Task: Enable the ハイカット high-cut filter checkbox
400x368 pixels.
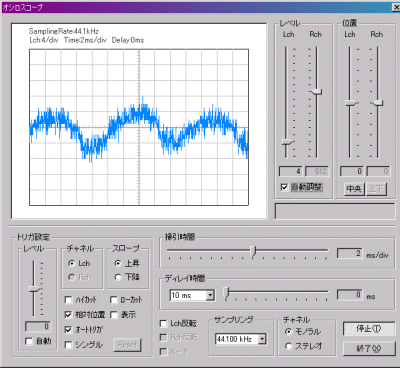Action: click(x=68, y=300)
